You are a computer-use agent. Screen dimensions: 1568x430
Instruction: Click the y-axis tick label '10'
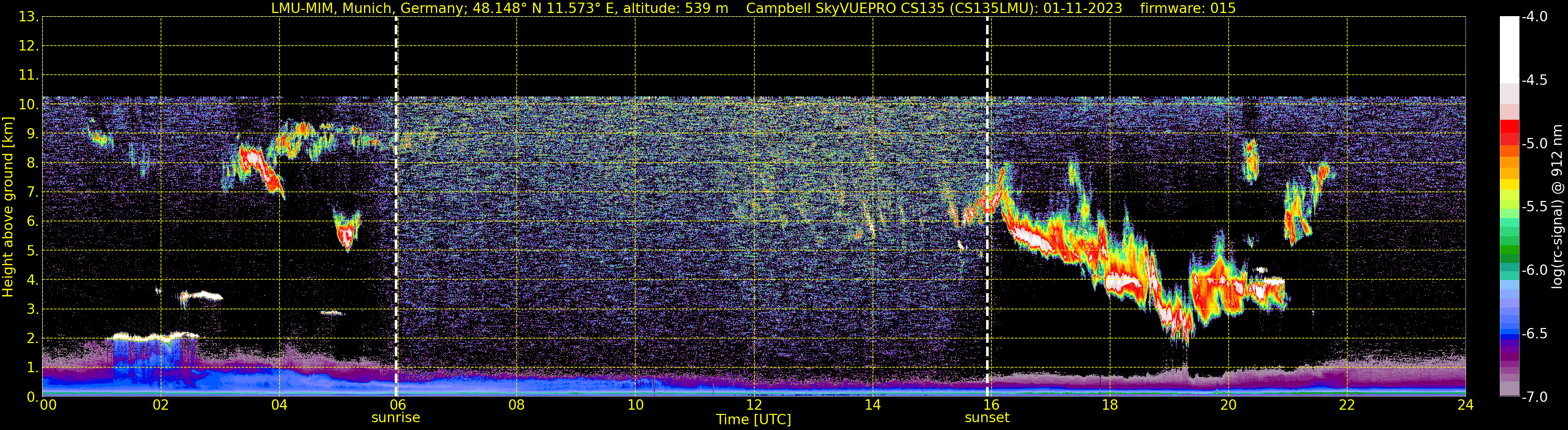[28, 105]
